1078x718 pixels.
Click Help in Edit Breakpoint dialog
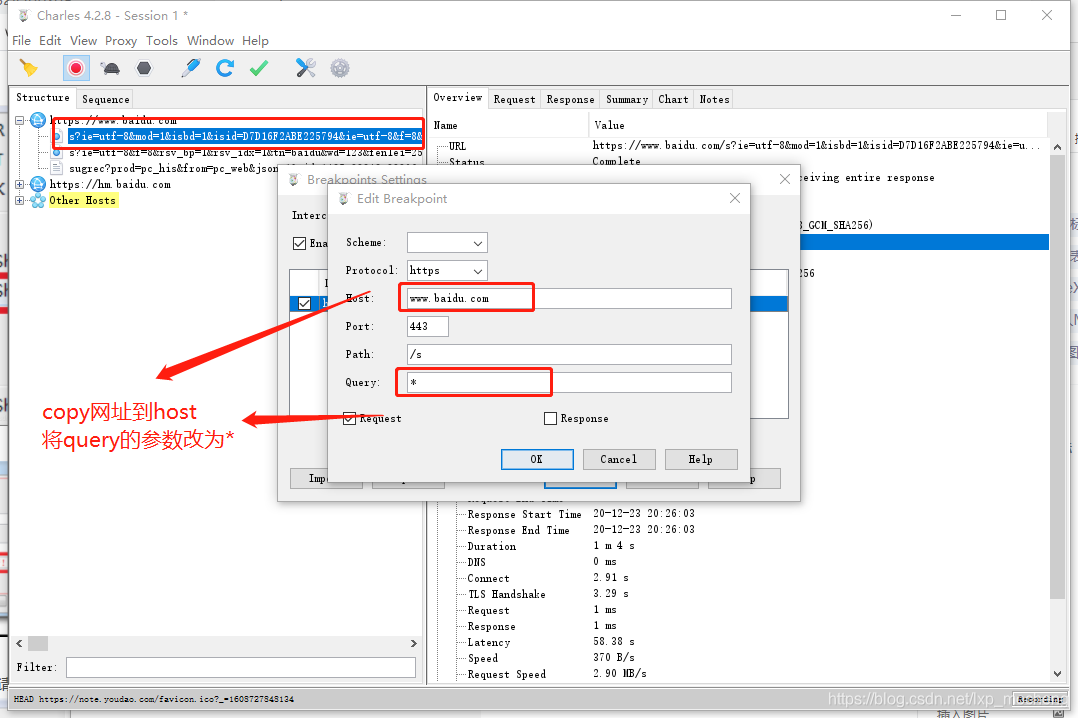701,459
